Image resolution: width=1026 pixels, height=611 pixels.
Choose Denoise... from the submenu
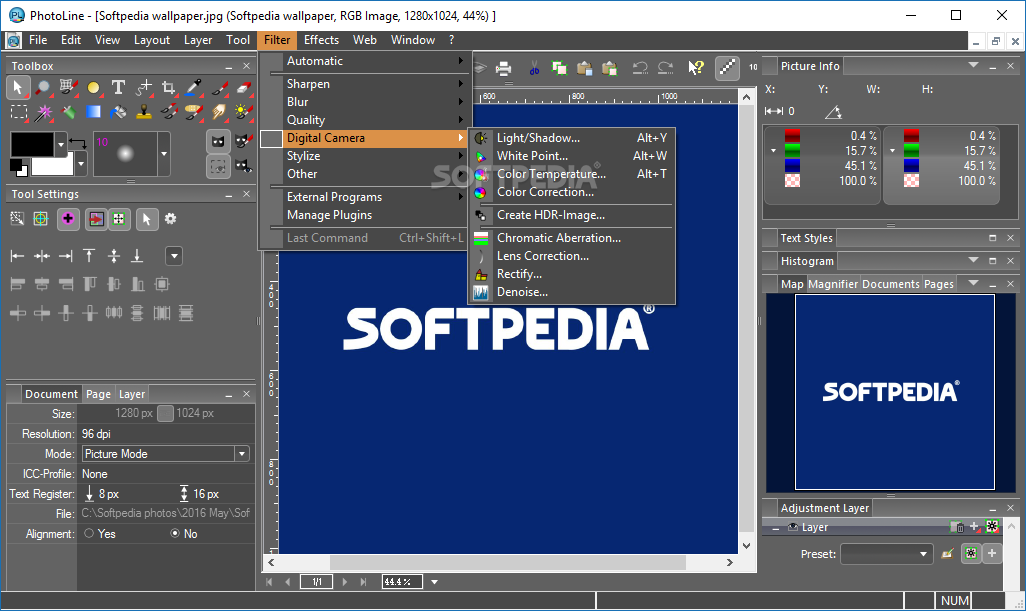coord(572,292)
